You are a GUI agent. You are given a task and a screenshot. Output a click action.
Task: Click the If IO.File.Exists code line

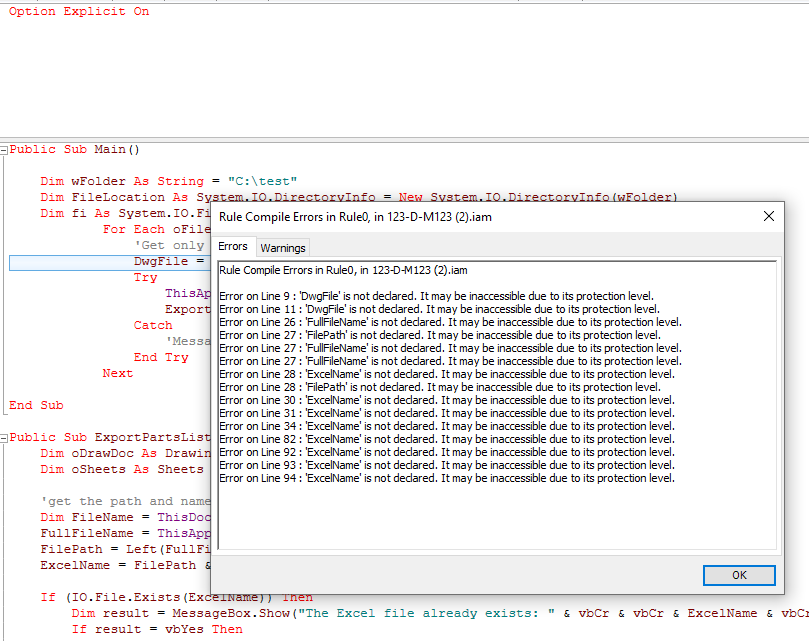176,597
